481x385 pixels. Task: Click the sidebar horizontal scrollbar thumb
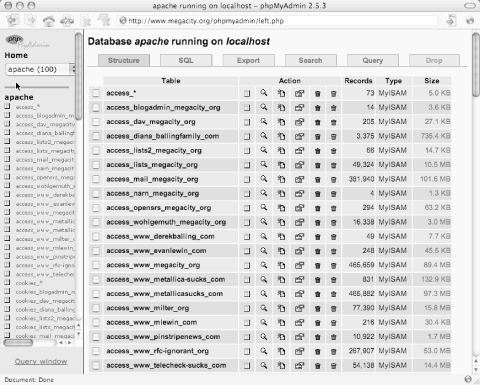[18, 343]
